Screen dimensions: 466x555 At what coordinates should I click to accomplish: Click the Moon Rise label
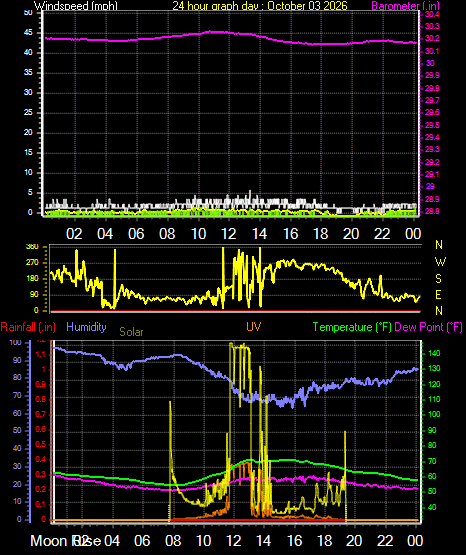click(65, 541)
